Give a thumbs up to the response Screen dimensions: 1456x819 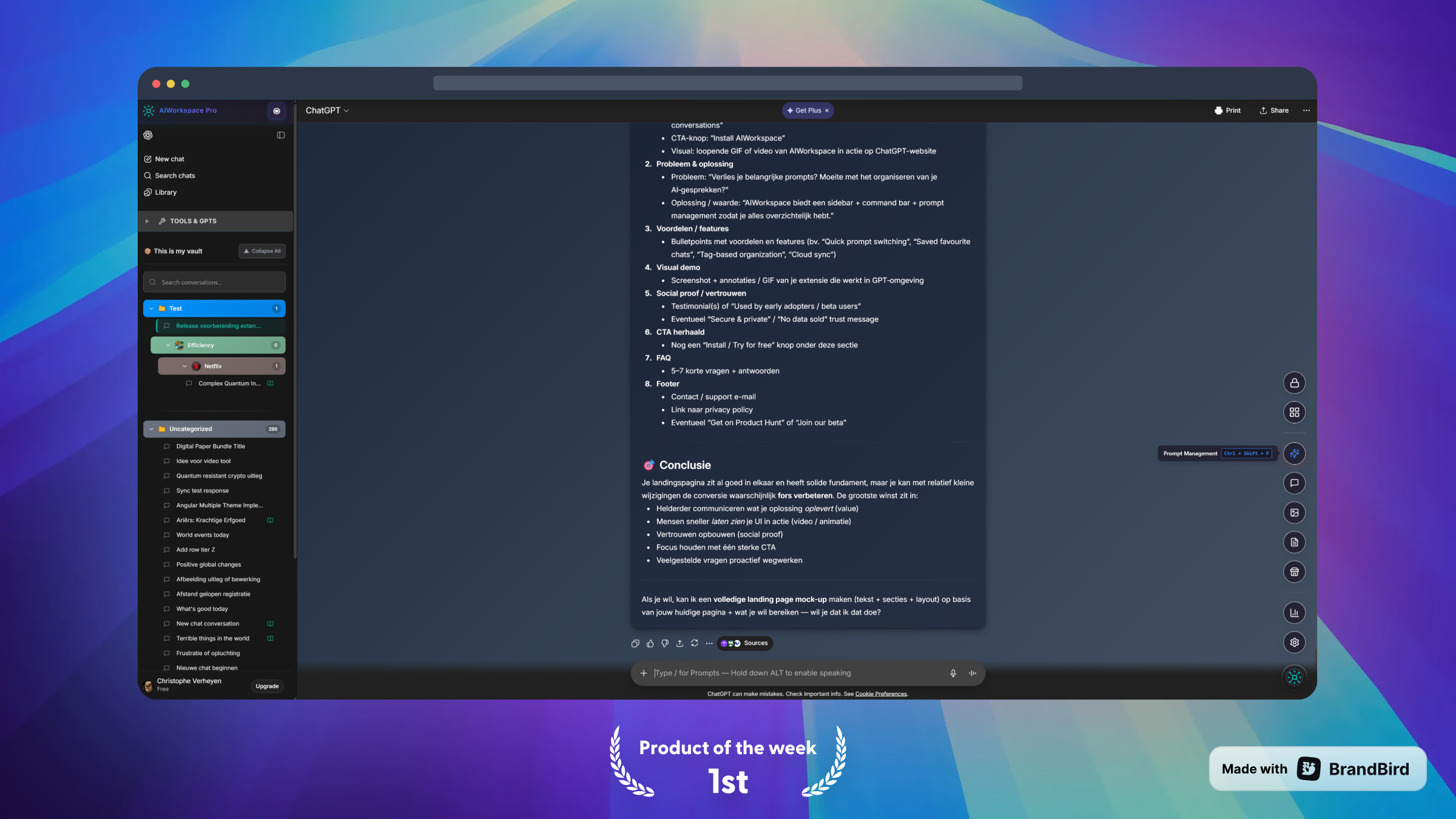(x=650, y=643)
